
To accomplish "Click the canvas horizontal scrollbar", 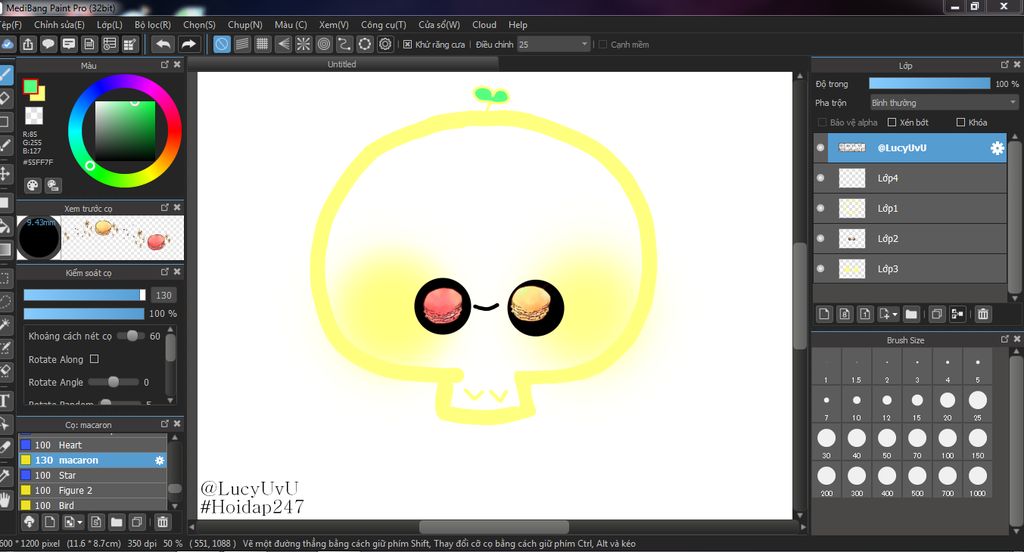I will pos(494,527).
